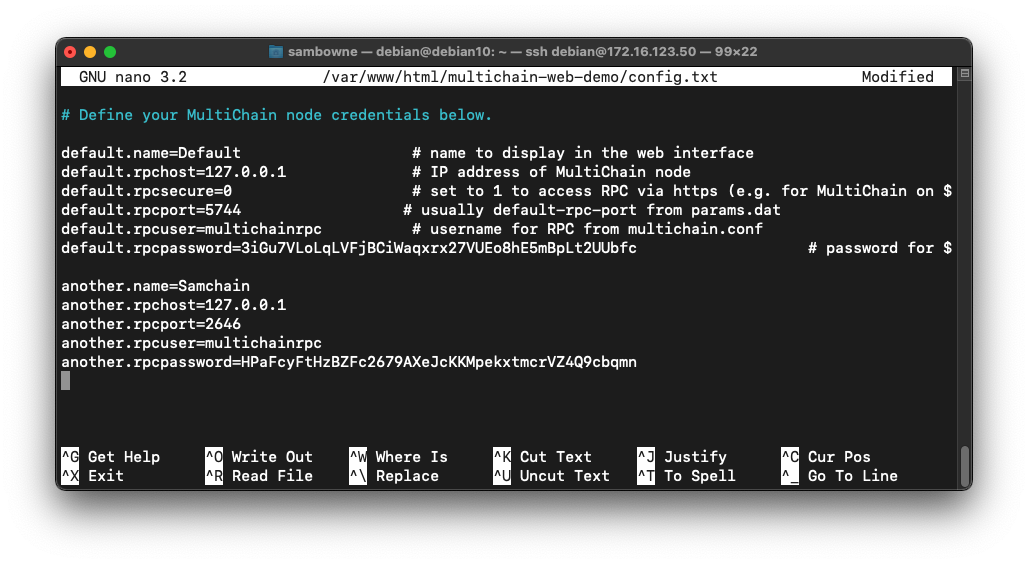Click the green fullscreen window button
Viewport: 1028px width, 564px height.
click(109, 52)
